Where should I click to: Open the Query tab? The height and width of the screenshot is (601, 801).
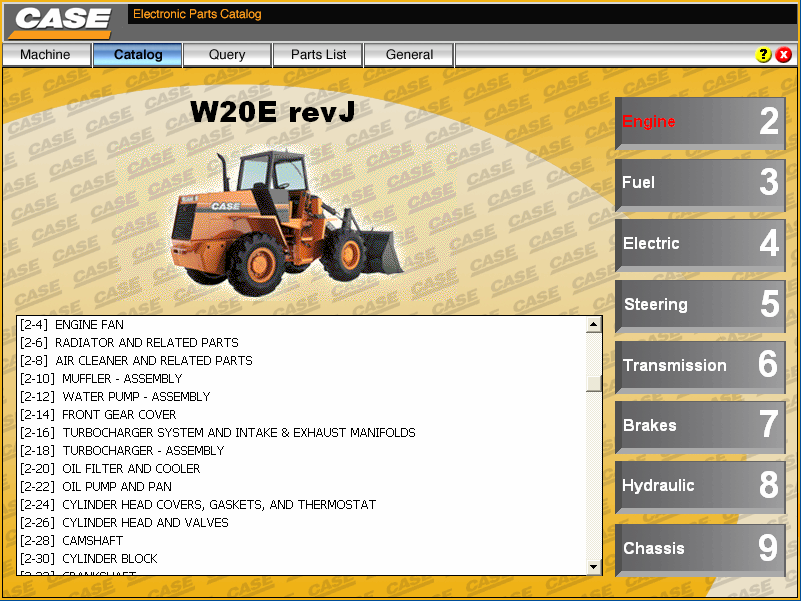(227, 55)
